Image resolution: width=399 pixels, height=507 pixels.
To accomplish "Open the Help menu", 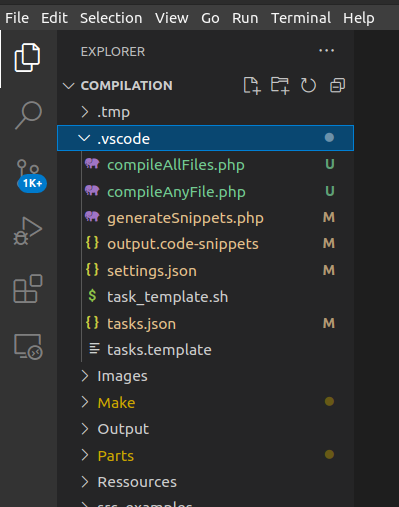I will (x=359, y=18).
